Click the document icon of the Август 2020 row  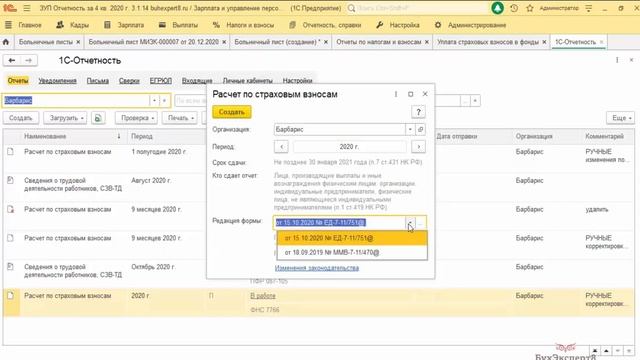pos(11,180)
